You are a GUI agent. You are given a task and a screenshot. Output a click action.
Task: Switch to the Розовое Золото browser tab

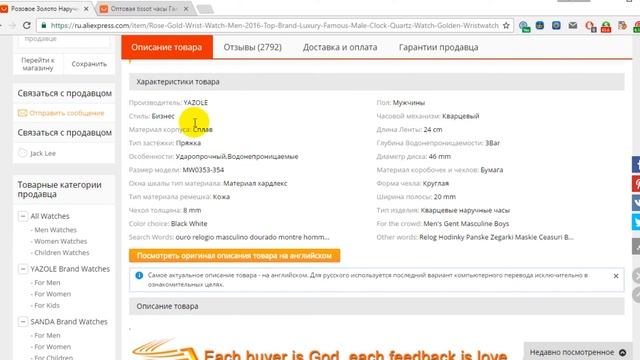(x=44, y=9)
